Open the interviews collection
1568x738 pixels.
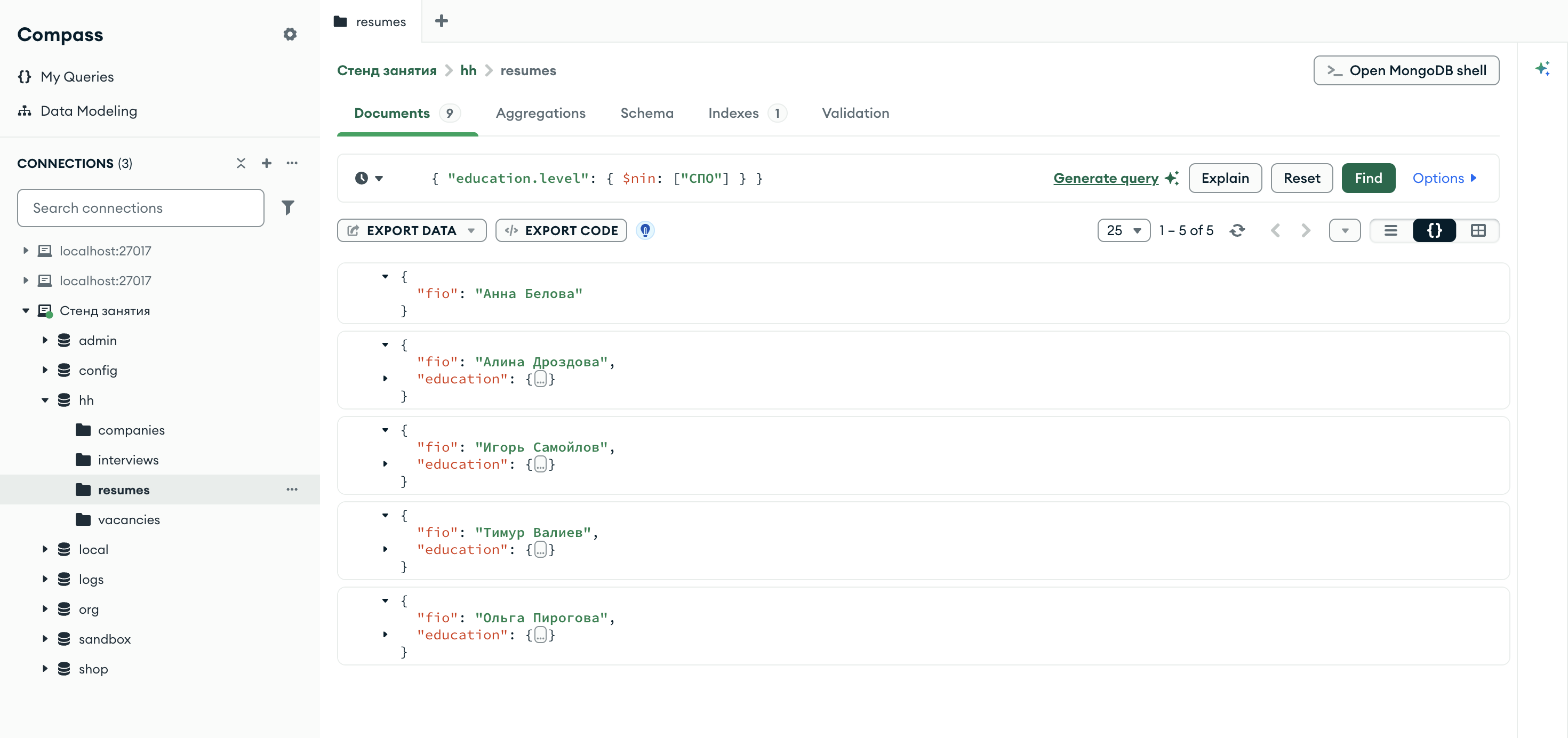pyautogui.click(x=128, y=460)
